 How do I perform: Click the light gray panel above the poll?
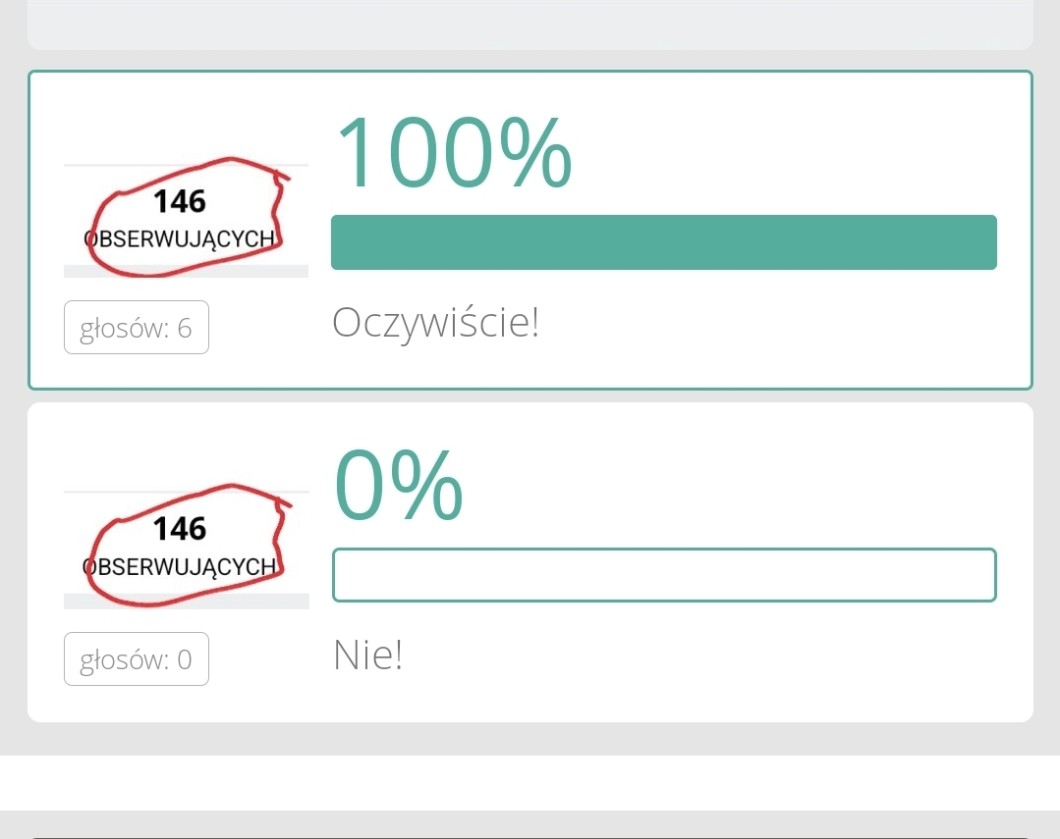530,24
